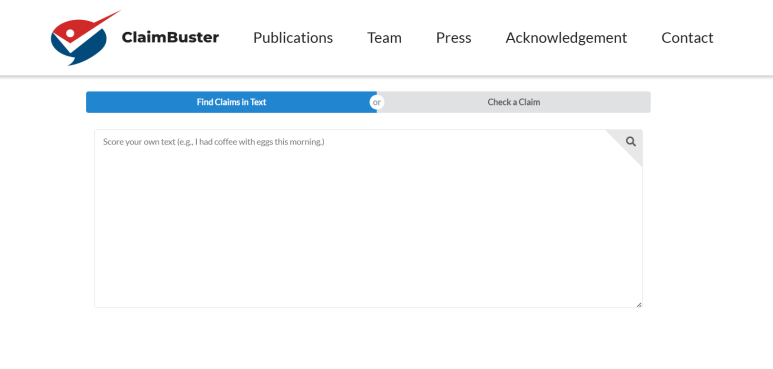Open the ClaimBuster home link text
The height and width of the screenshot is (369, 773).
(170, 37)
